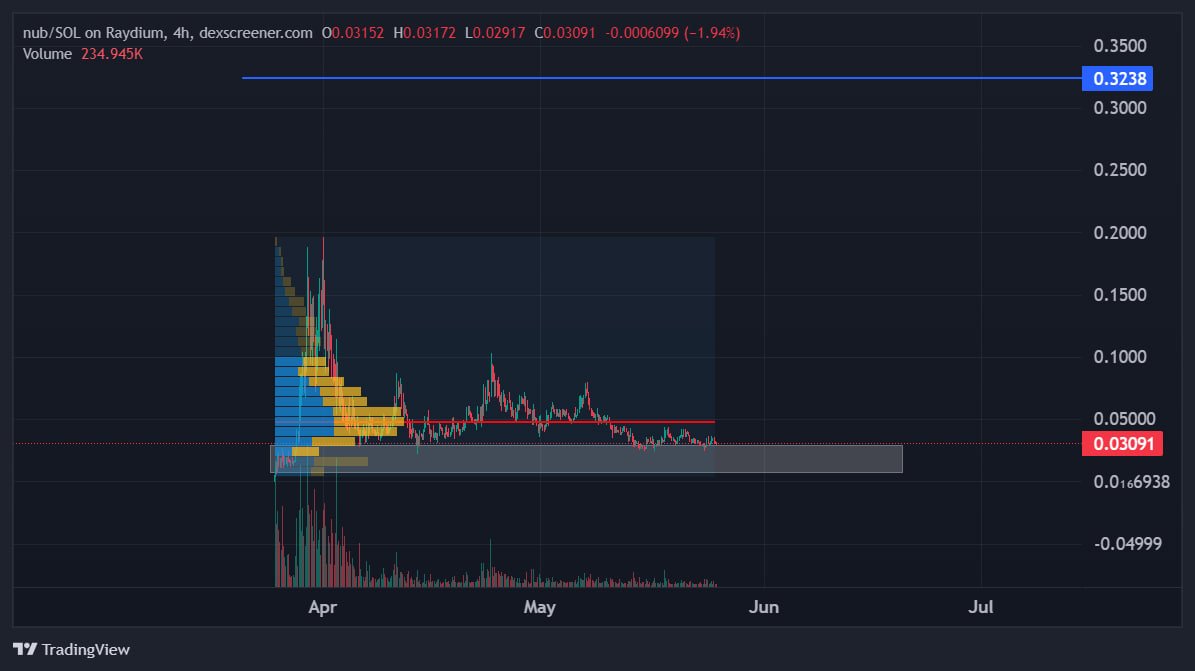Click the low value L0.02917
1195x671 pixels.
[495, 33]
